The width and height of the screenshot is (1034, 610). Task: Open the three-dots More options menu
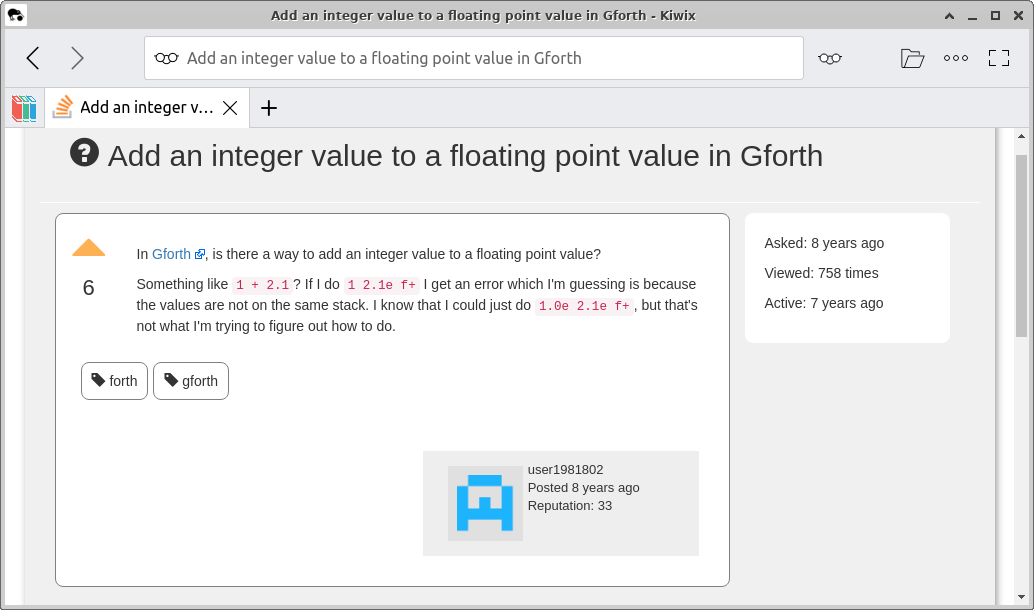click(955, 58)
